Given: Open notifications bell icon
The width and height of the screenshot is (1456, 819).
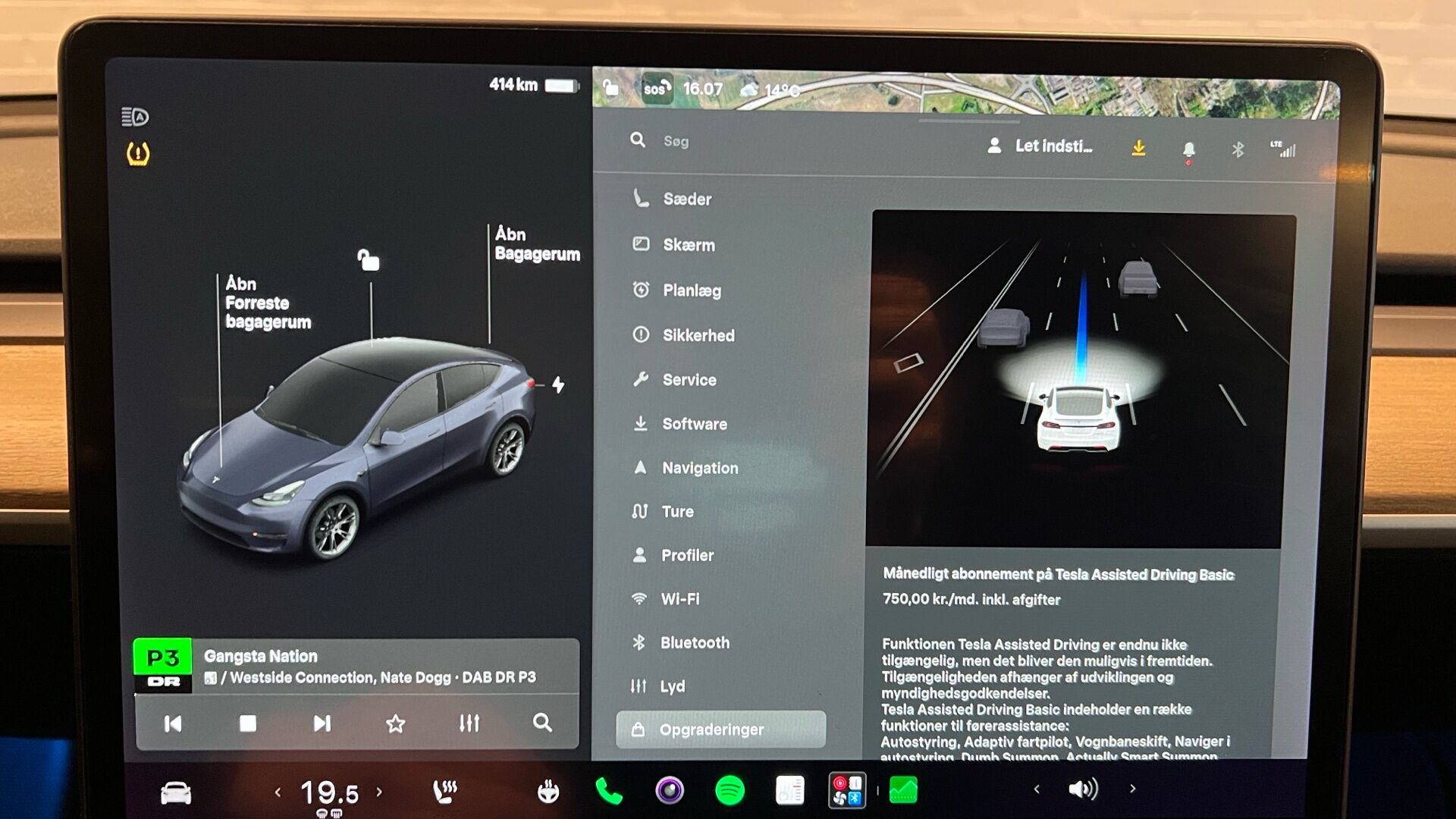Looking at the screenshot, I should (1188, 149).
